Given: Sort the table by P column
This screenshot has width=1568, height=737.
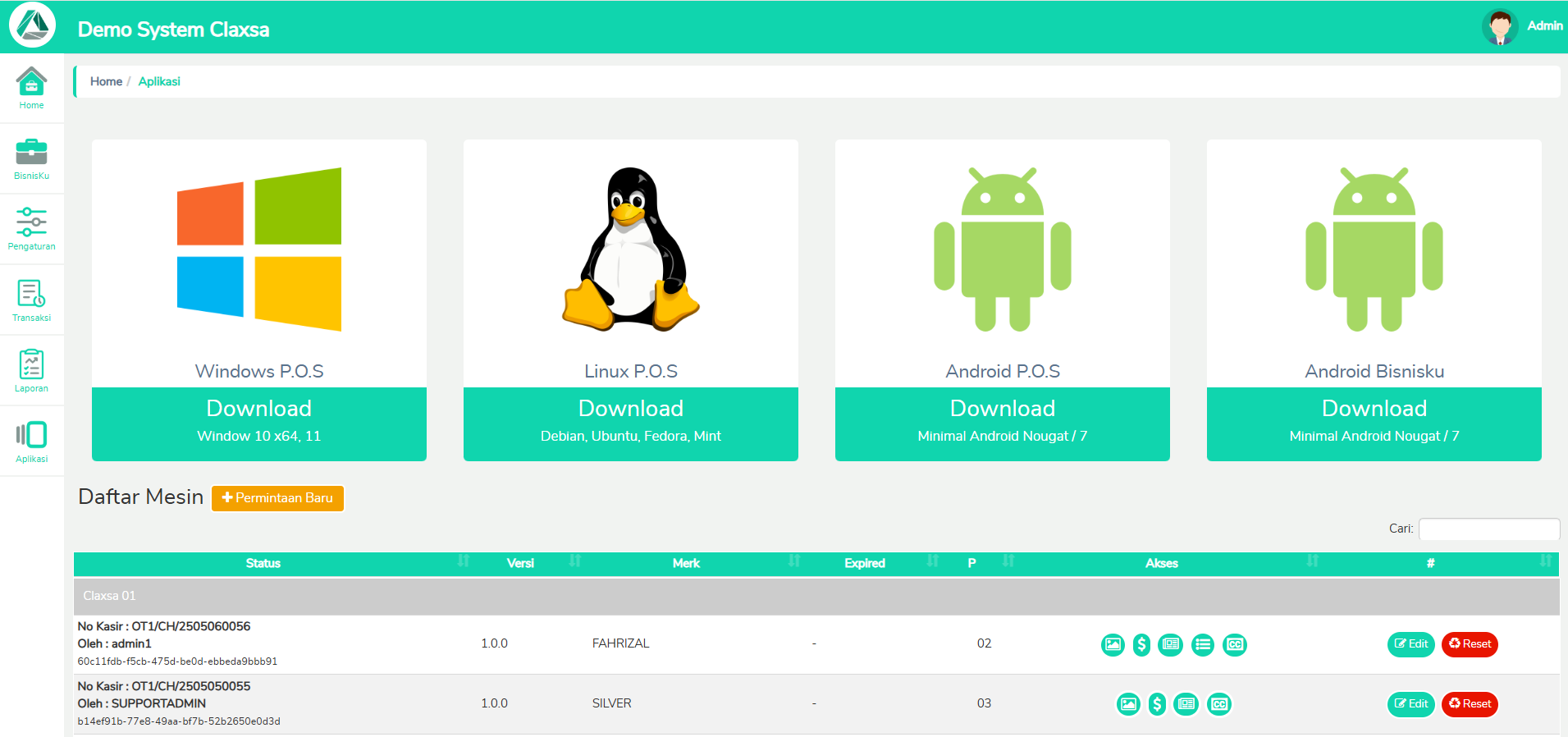Looking at the screenshot, I should (983, 563).
